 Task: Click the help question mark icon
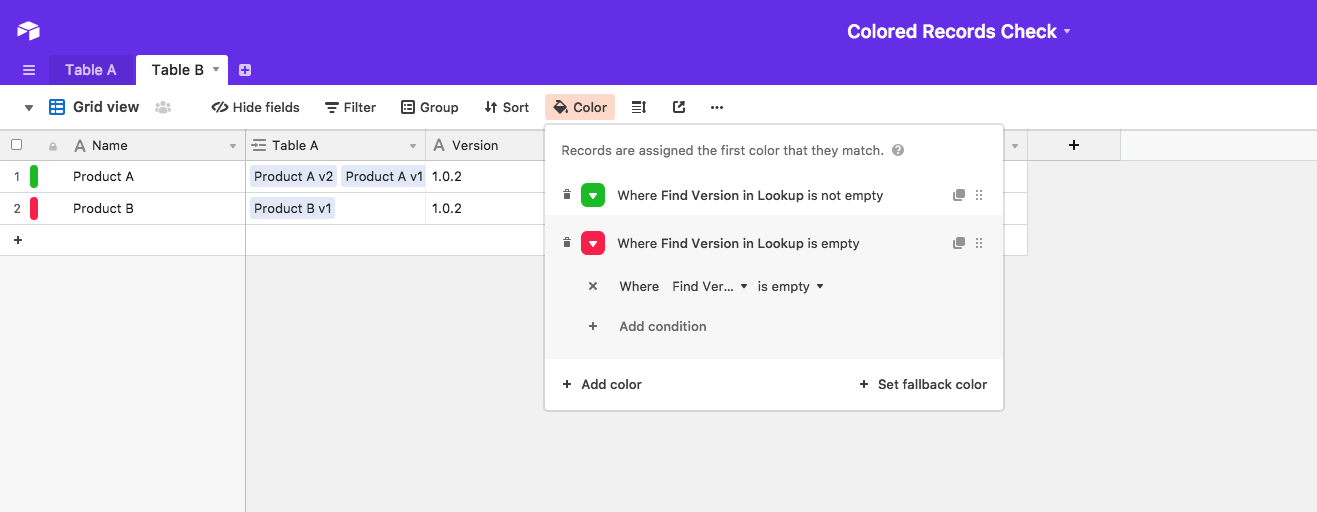[x=898, y=151]
